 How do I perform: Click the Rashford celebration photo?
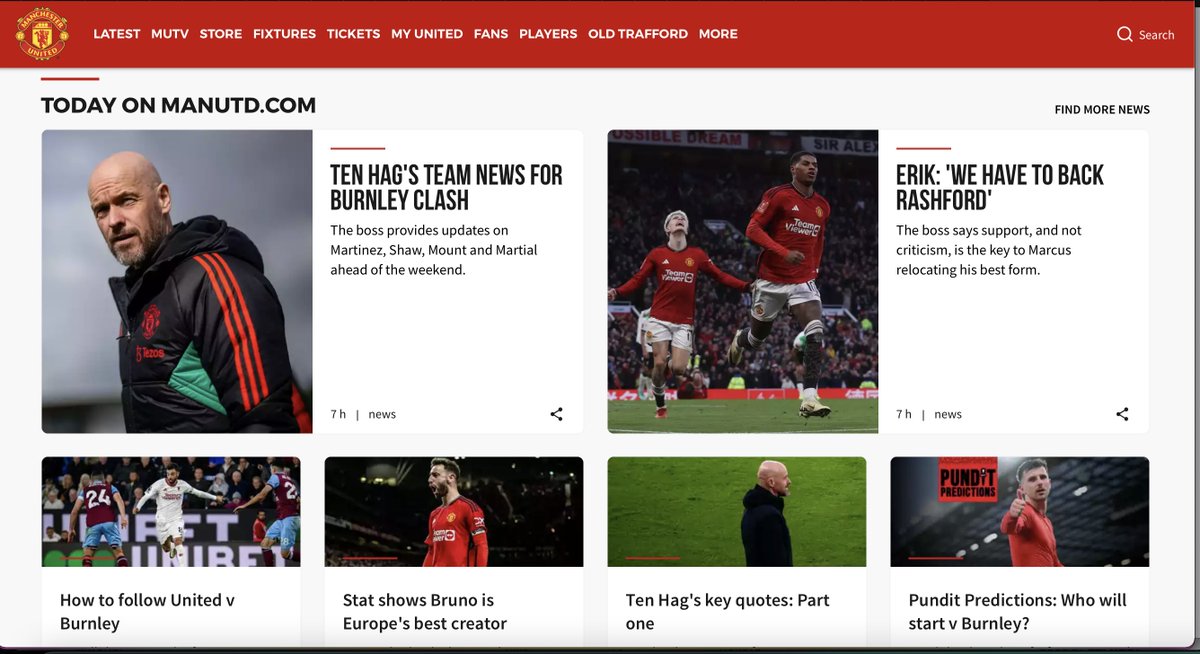[x=743, y=281]
